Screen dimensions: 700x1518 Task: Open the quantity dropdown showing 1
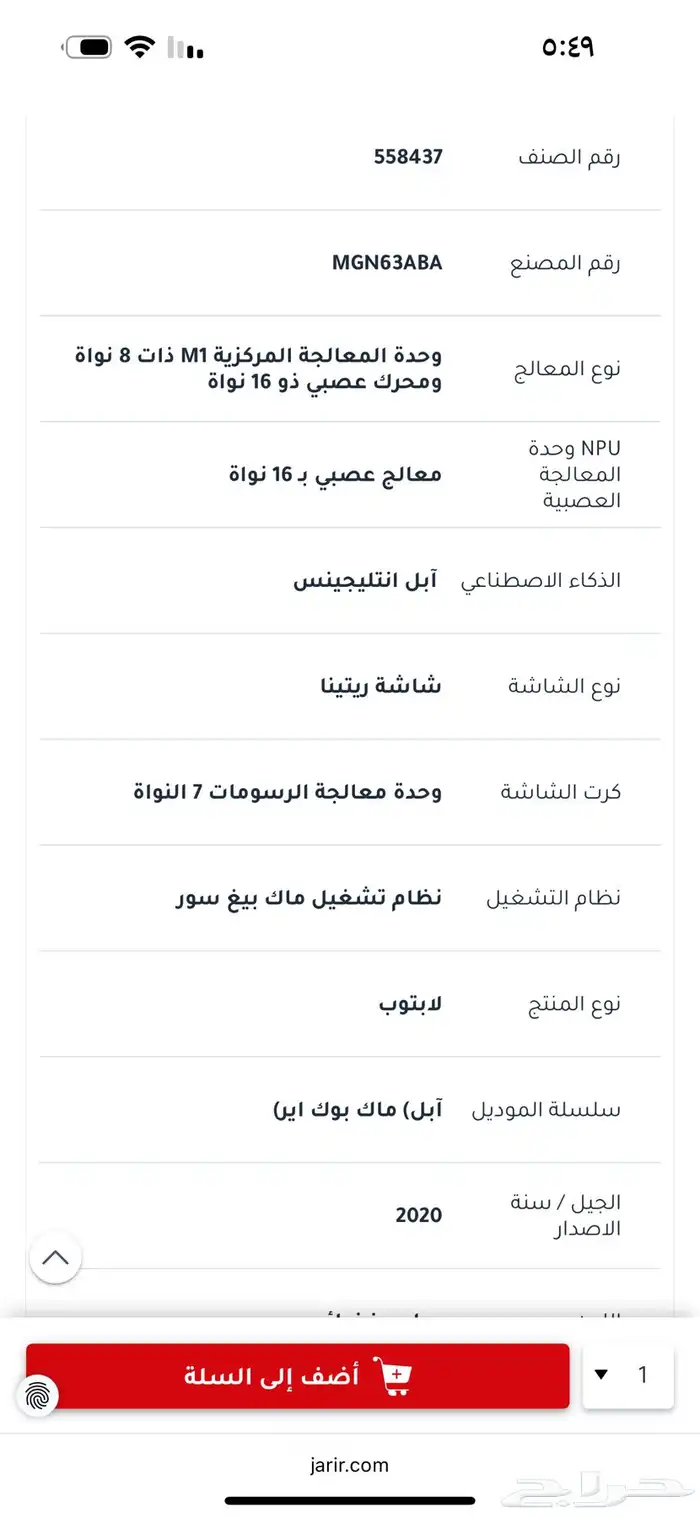[x=628, y=1375]
